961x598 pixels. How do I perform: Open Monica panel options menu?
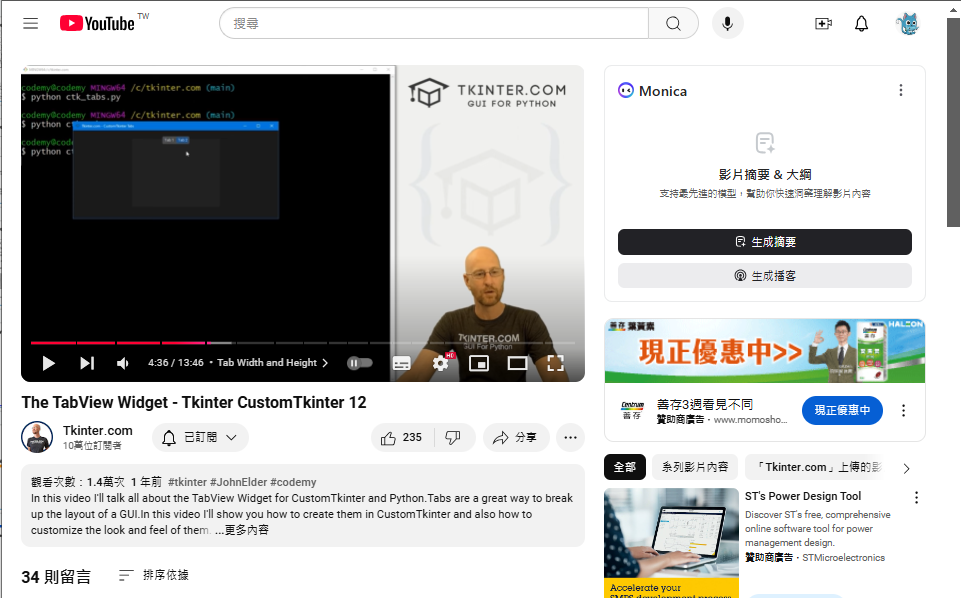tap(900, 91)
